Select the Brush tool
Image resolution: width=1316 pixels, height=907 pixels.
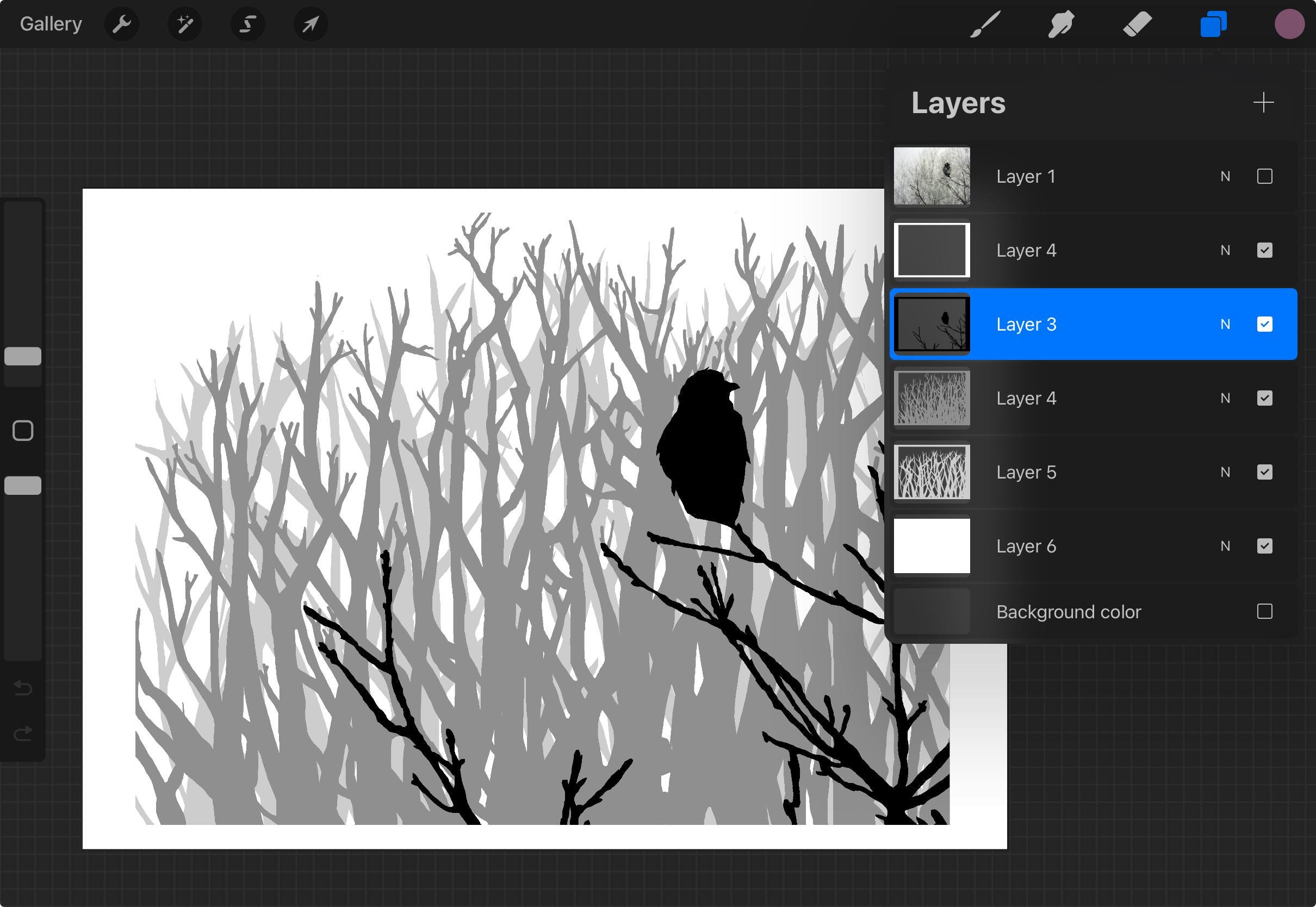(x=985, y=24)
